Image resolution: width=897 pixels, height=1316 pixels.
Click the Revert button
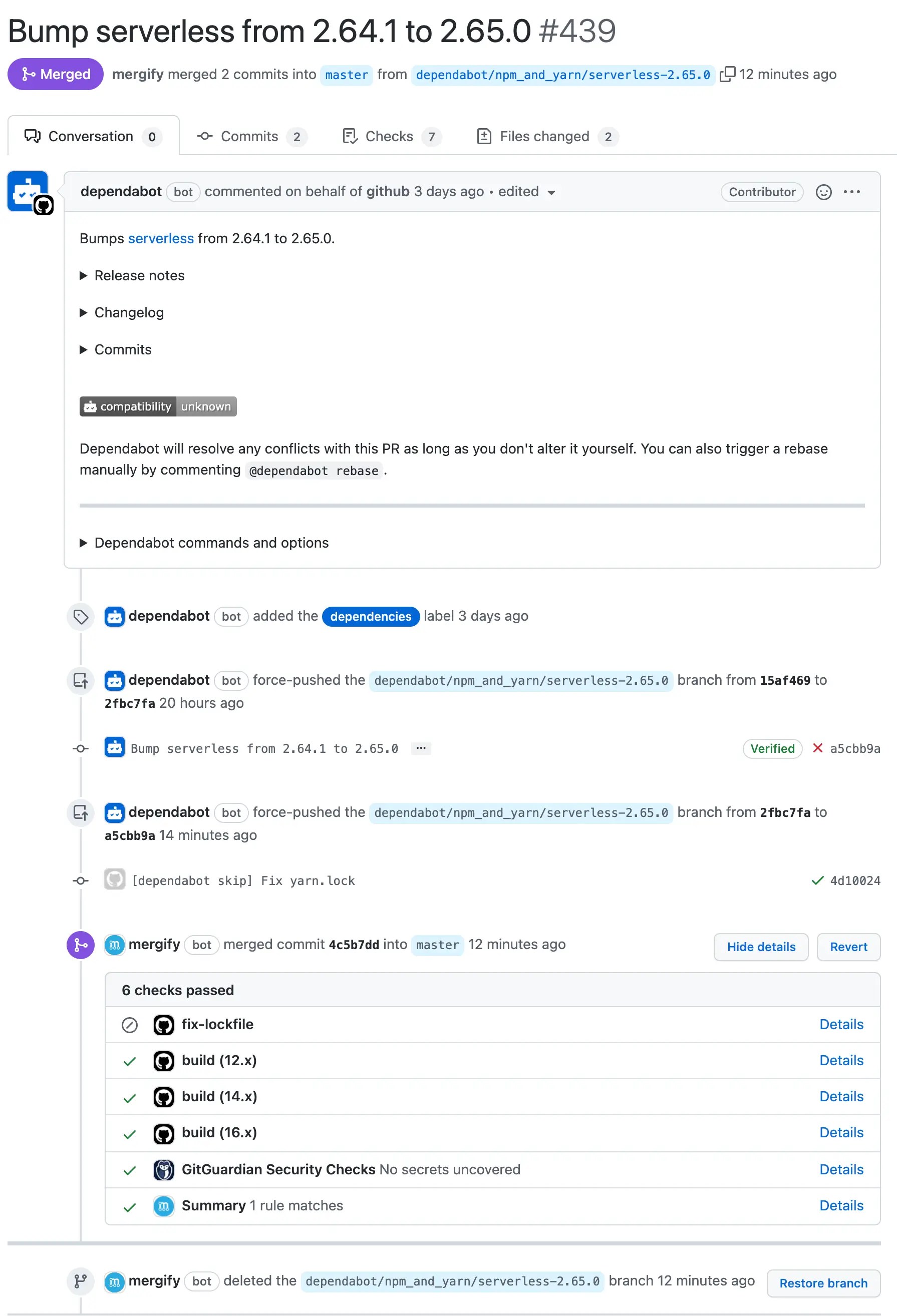tap(848, 946)
